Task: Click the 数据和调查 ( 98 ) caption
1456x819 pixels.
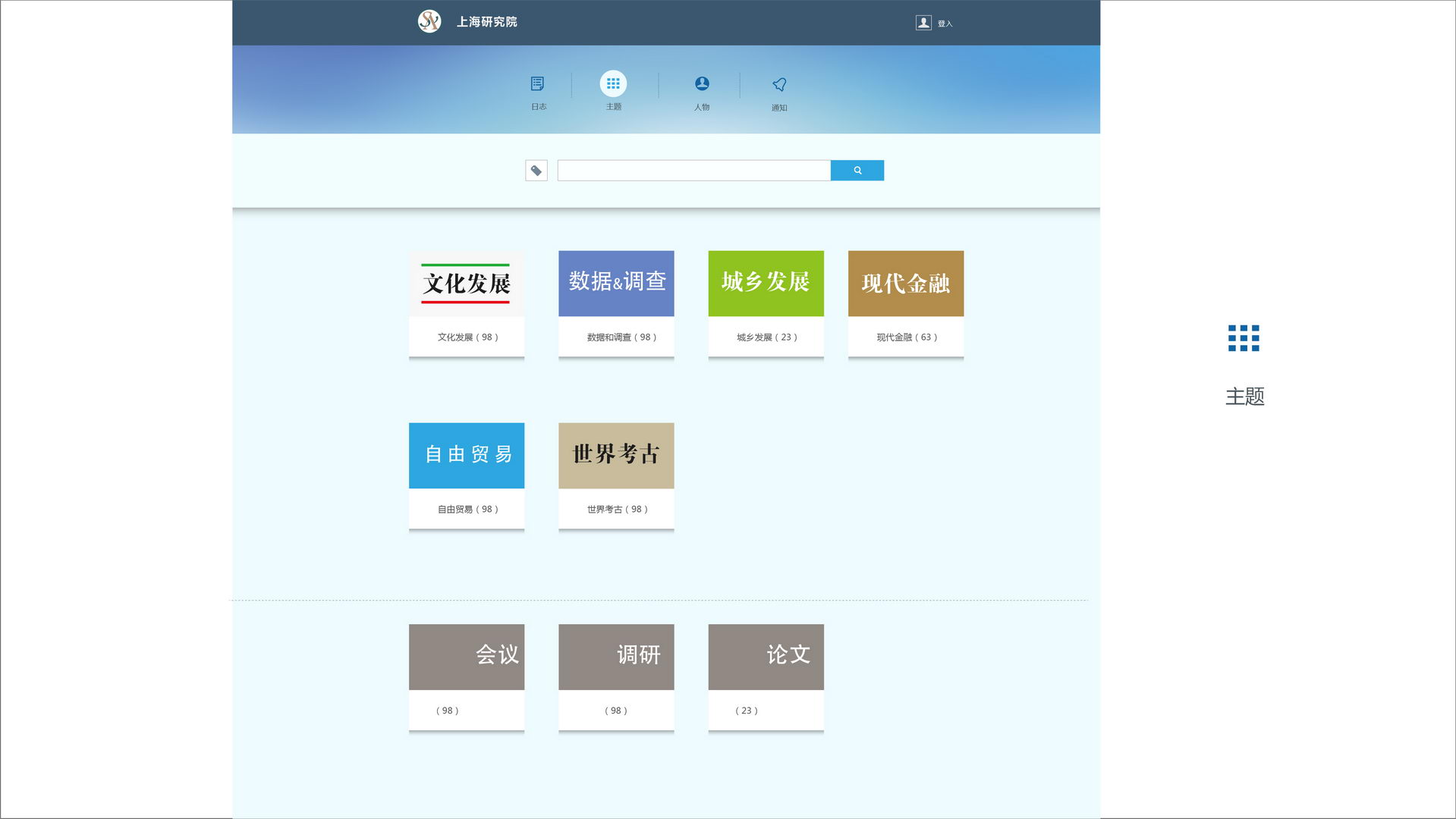Action: tap(621, 337)
